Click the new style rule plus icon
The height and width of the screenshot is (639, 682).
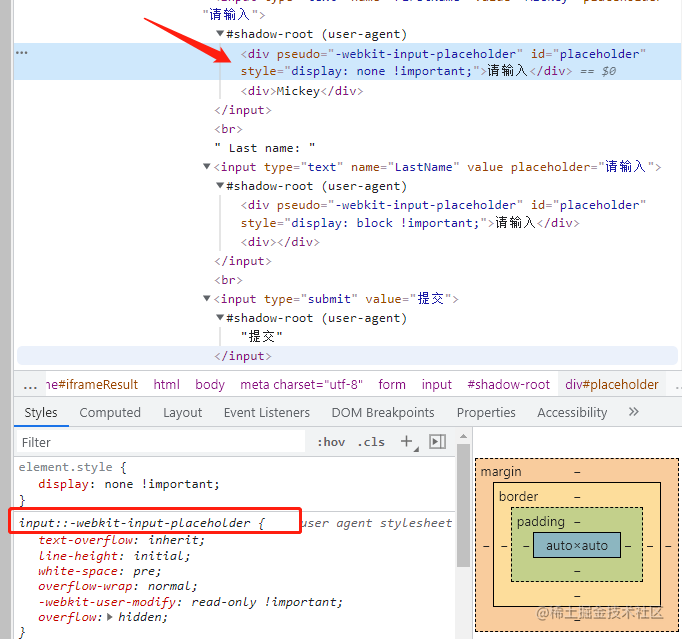click(x=406, y=442)
